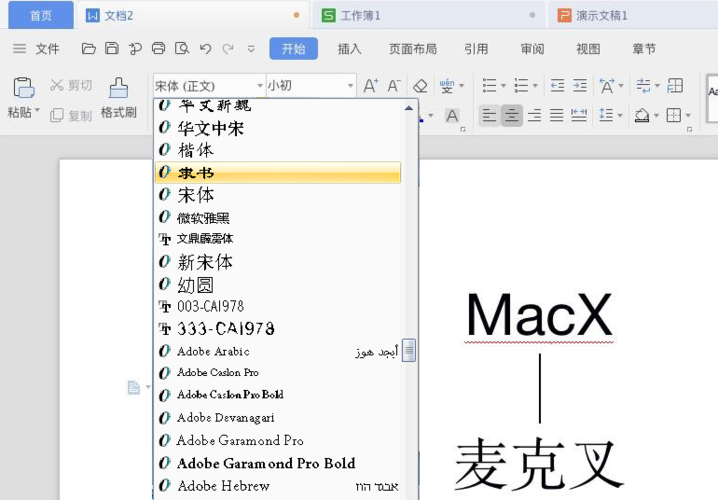Click the show/hide paragraph marks icon
The image size is (718, 500).
[675, 86]
